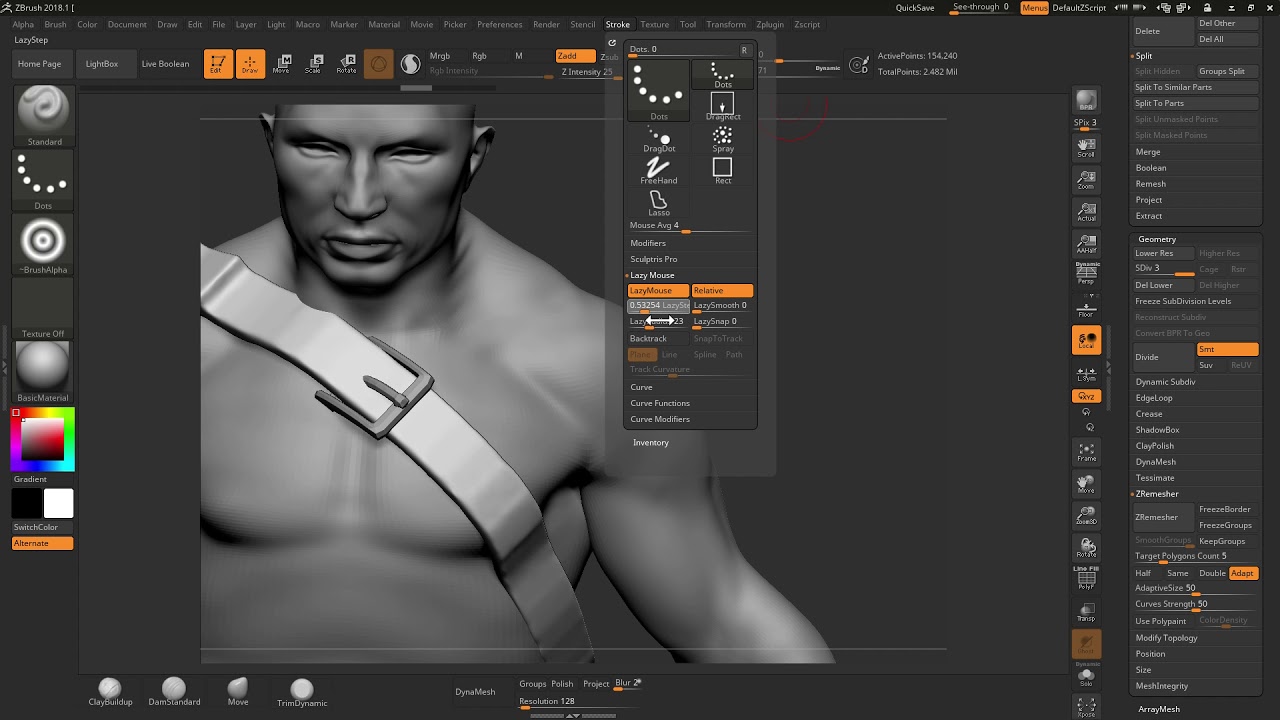Choose the FreeHand stroke type
The width and height of the screenshot is (1280, 720).
(659, 171)
